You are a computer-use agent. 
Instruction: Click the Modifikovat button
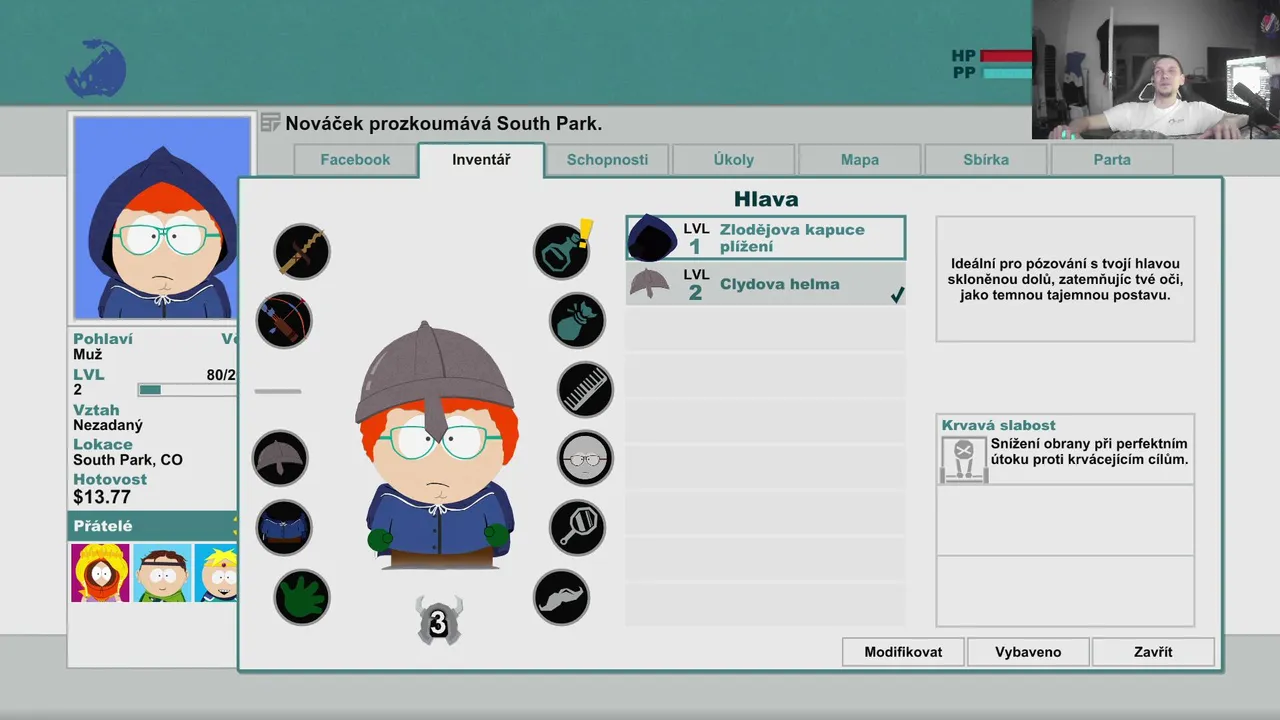(903, 652)
